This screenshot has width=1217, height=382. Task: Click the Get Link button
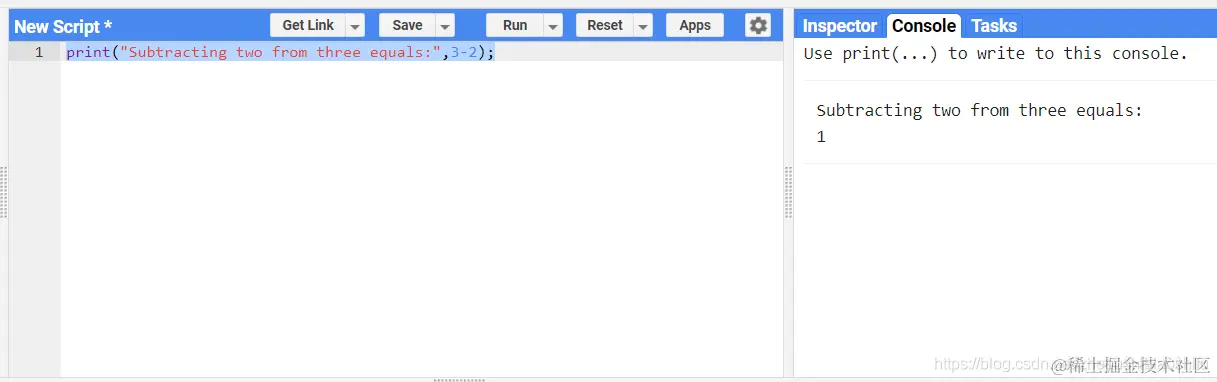pyautogui.click(x=308, y=26)
